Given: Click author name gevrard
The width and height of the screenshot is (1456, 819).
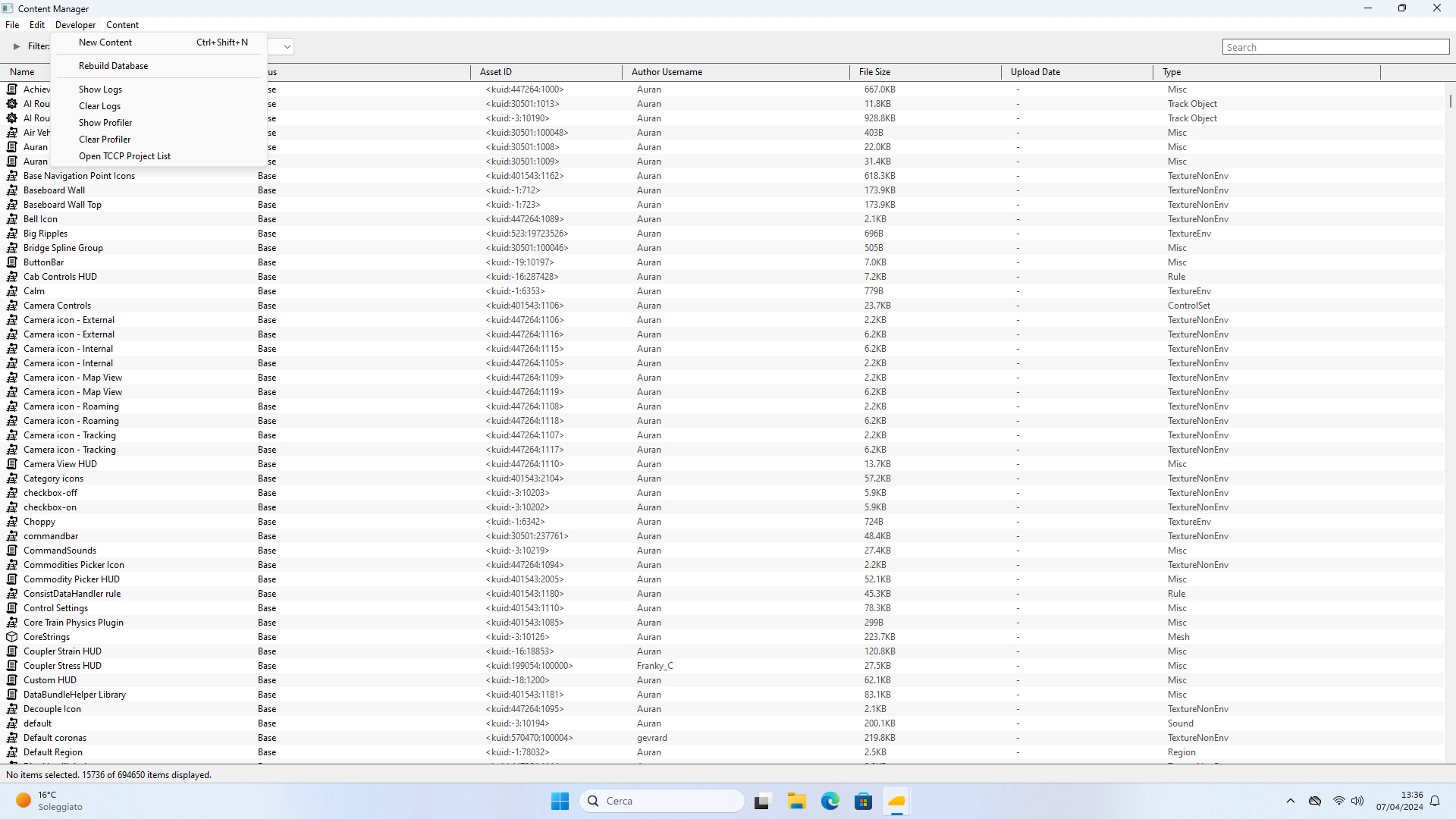Looking at the screenshot, I should [652, 738].
